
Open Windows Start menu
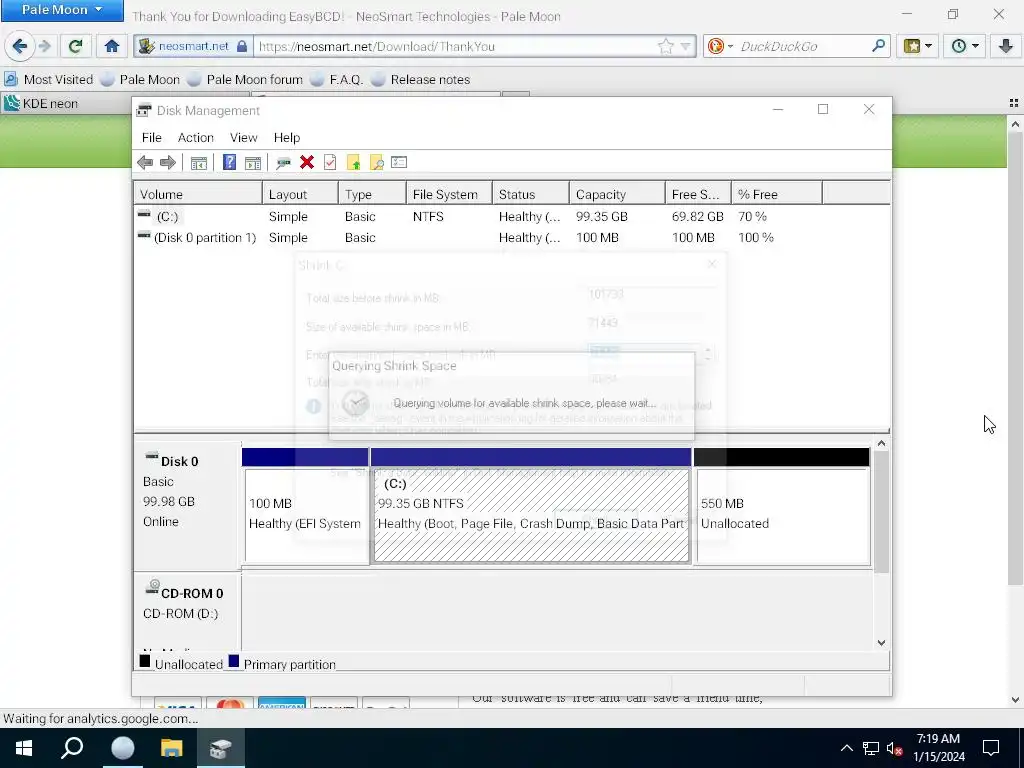24,748
